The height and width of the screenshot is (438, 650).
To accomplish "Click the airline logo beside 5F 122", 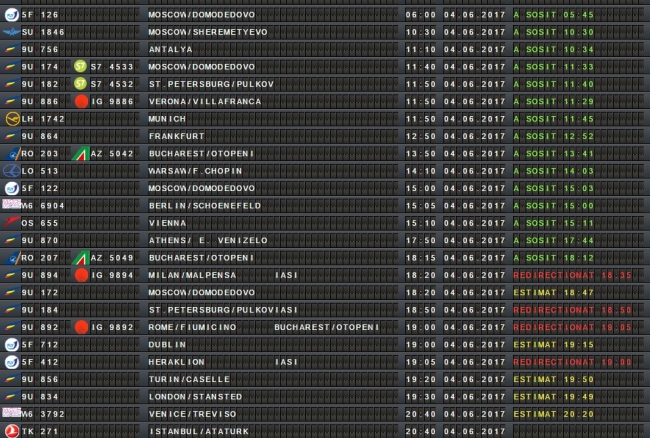I will tap(12, 188).
